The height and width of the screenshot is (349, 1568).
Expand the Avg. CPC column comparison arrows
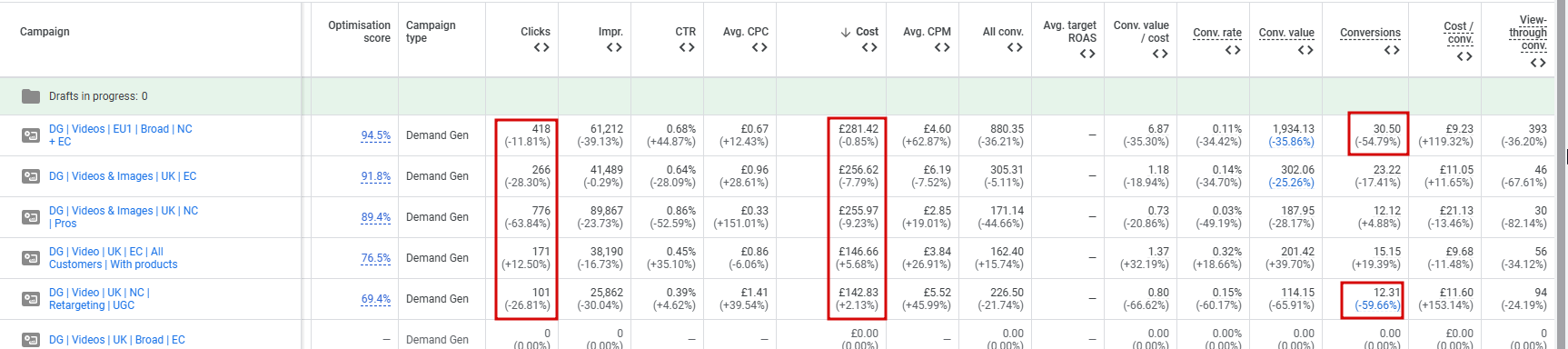759,47
